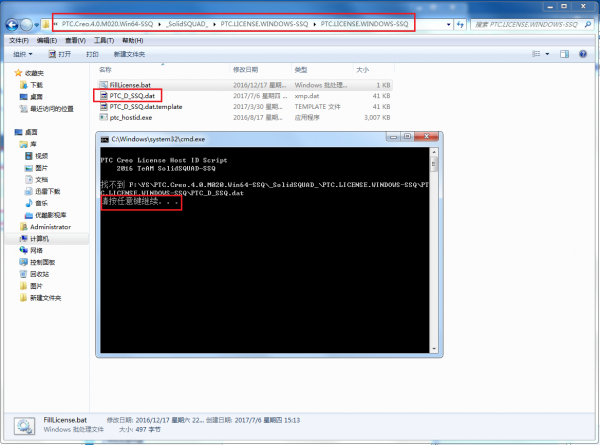600x445 pixels.
Task: Select the ptc_hostid.exe file icon
Action: pyautogui.click(x=103, y=117)
